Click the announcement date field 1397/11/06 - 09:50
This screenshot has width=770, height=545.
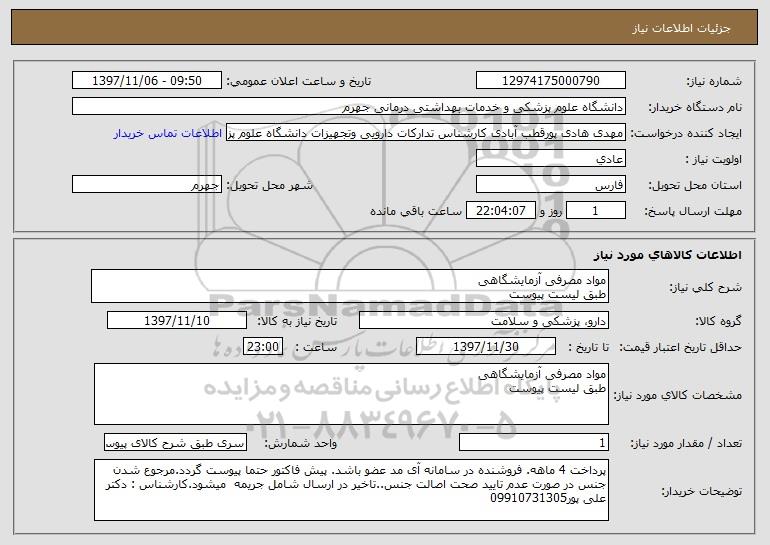[147, 81]
